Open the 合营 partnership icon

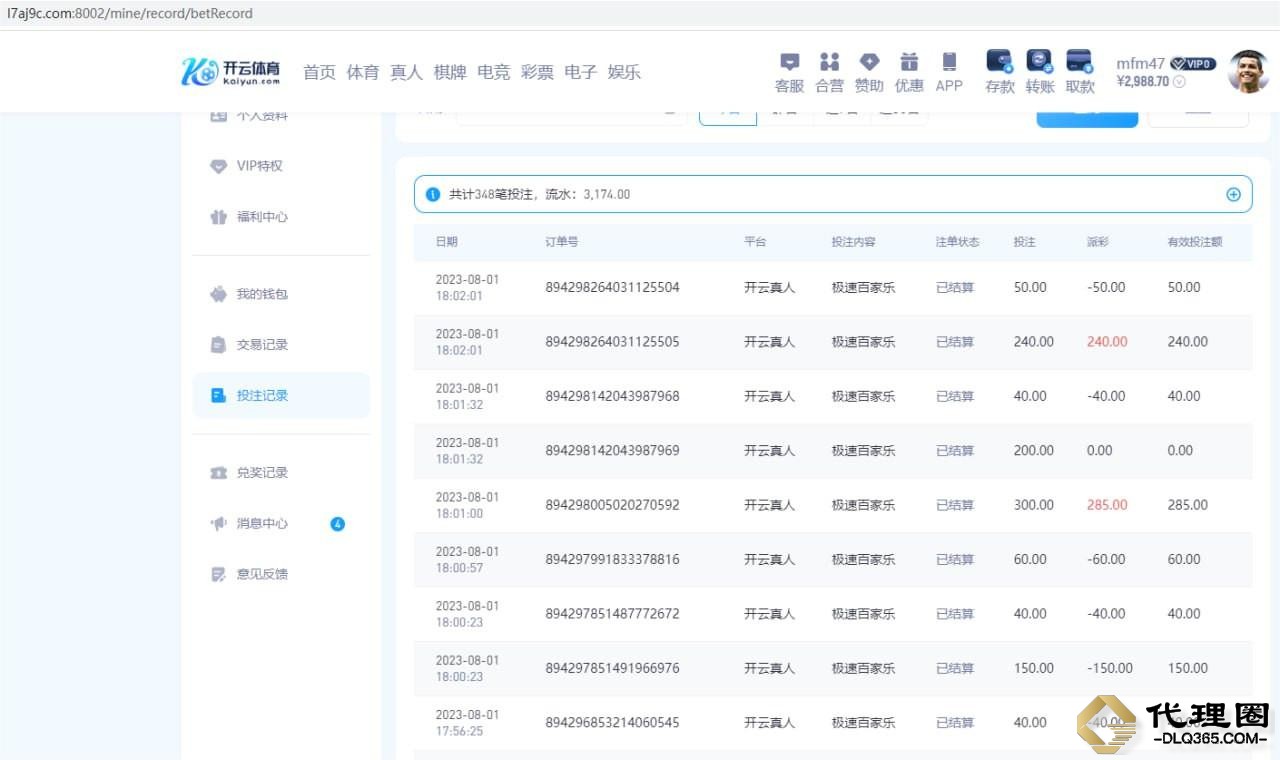(x=829, y=62)
